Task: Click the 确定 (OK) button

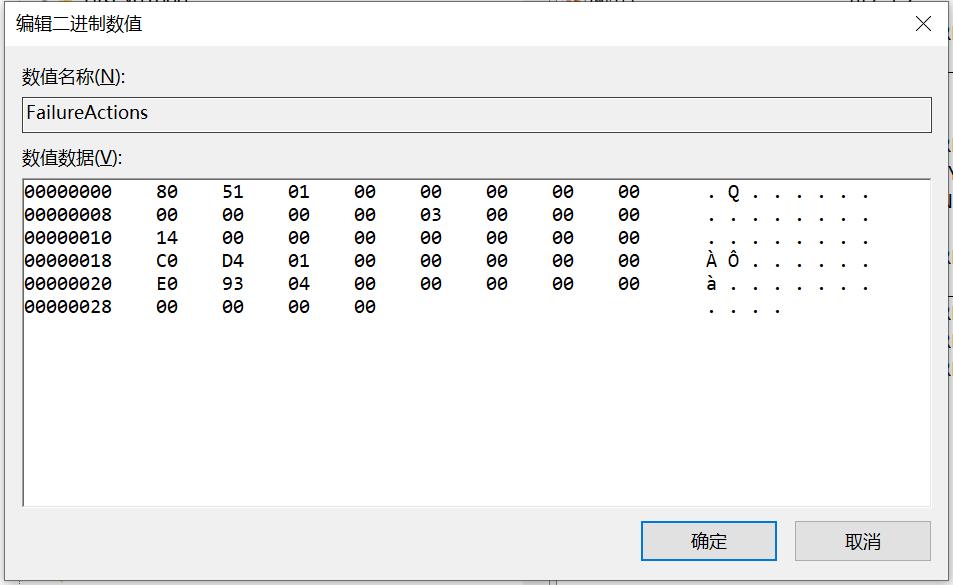Action: [708, 540]
